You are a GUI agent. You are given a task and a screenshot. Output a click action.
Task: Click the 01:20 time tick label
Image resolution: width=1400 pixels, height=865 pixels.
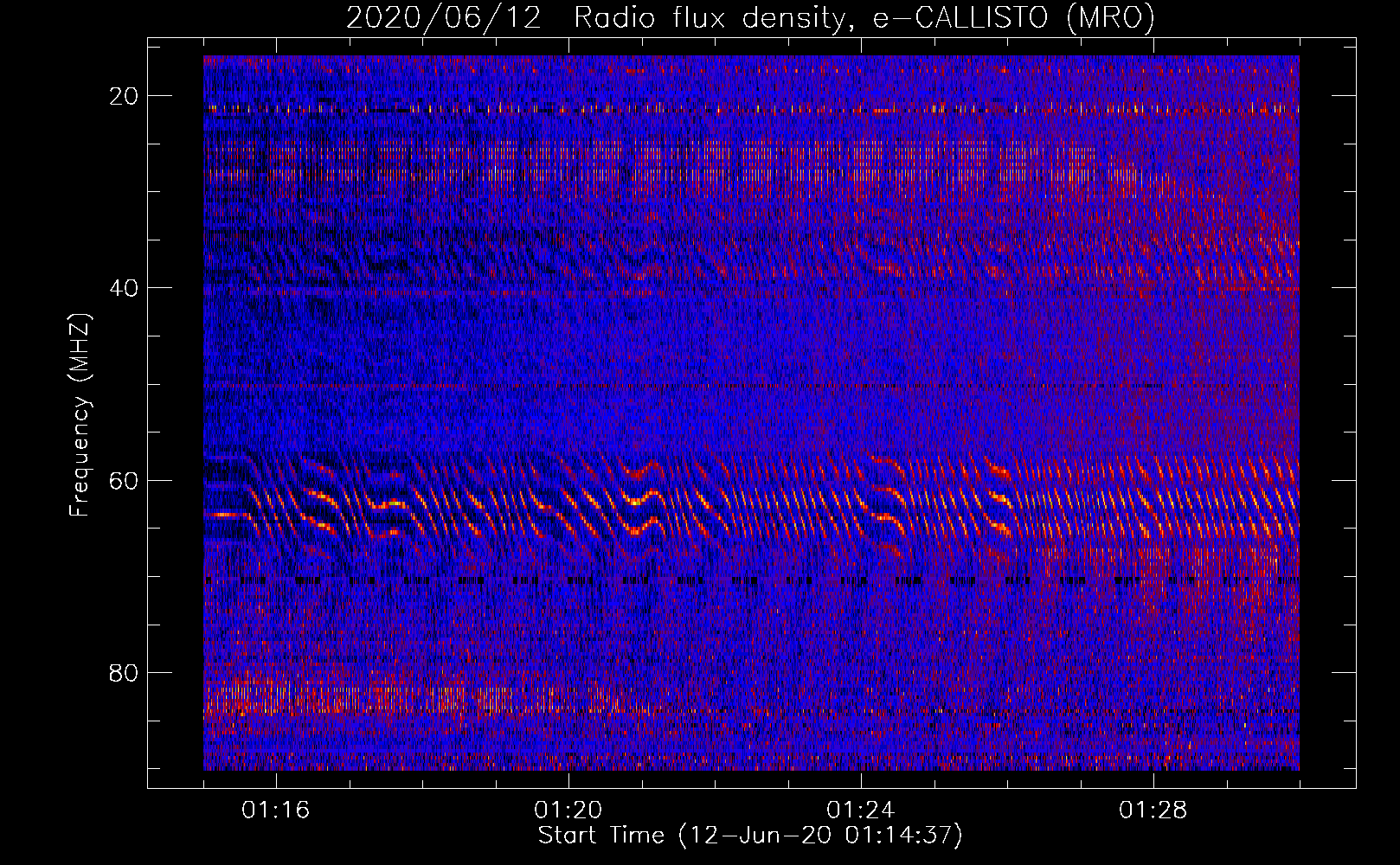(568, 811)
